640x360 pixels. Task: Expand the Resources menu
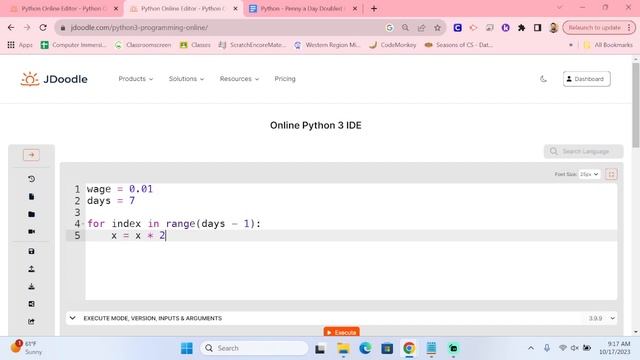tap(239, 79)
